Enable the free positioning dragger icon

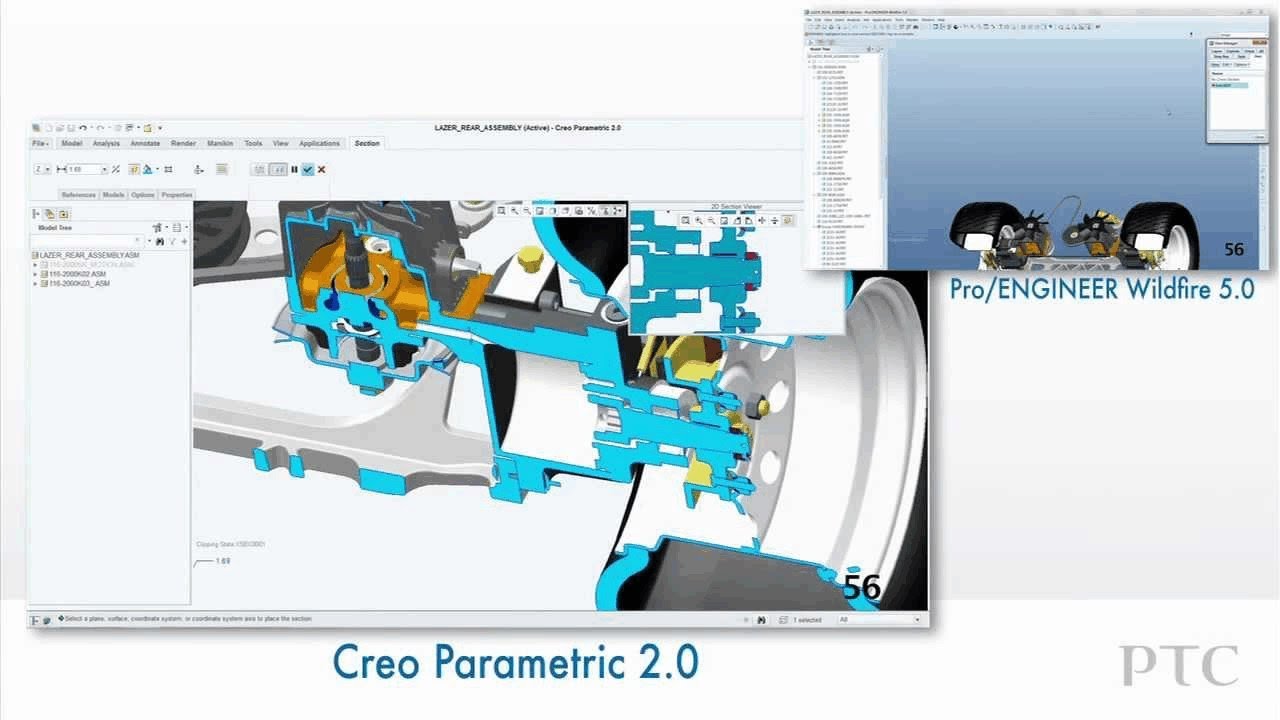199,170
